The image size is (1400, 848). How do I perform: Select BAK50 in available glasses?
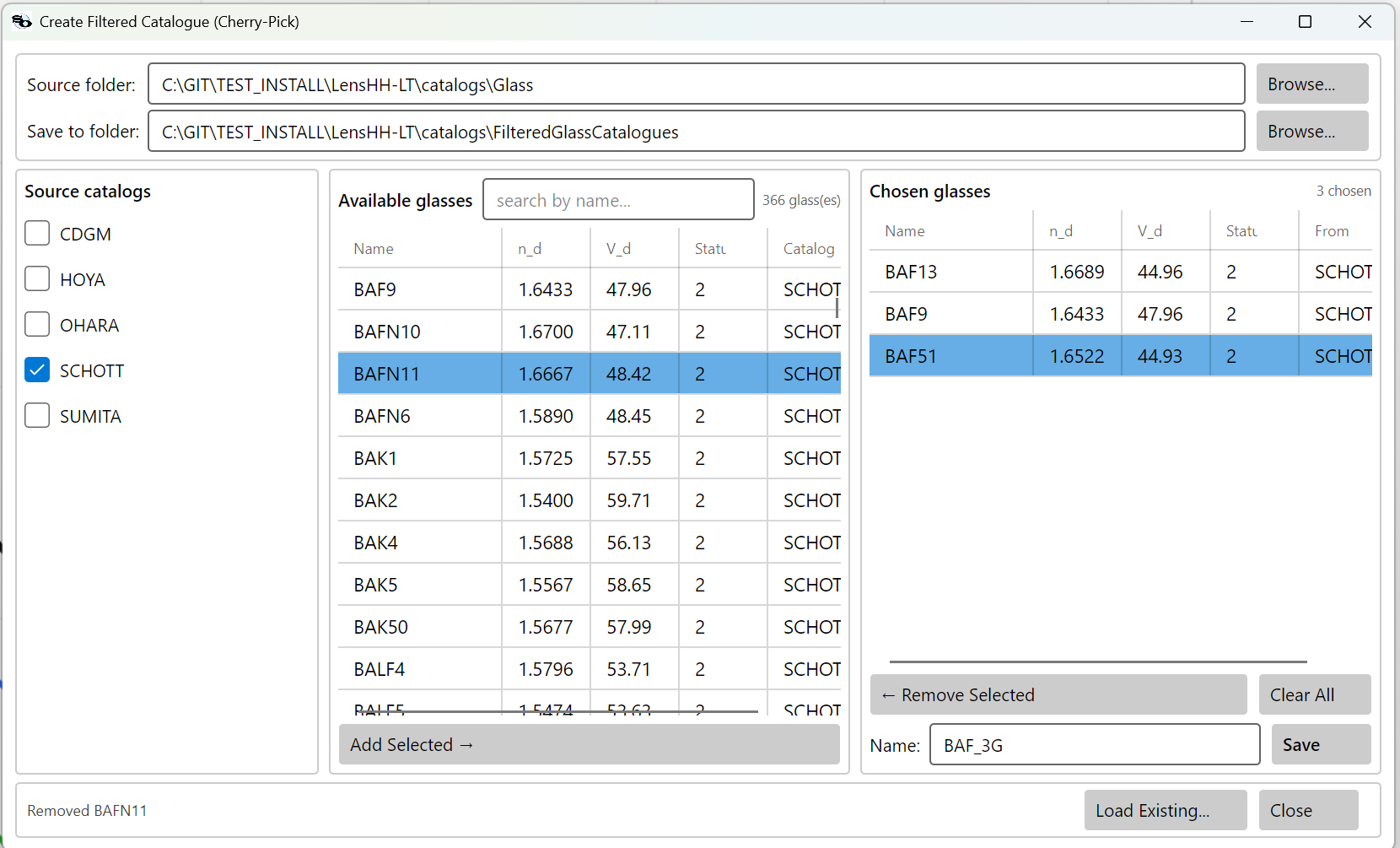pyautogui.click(x=590, y=627)
